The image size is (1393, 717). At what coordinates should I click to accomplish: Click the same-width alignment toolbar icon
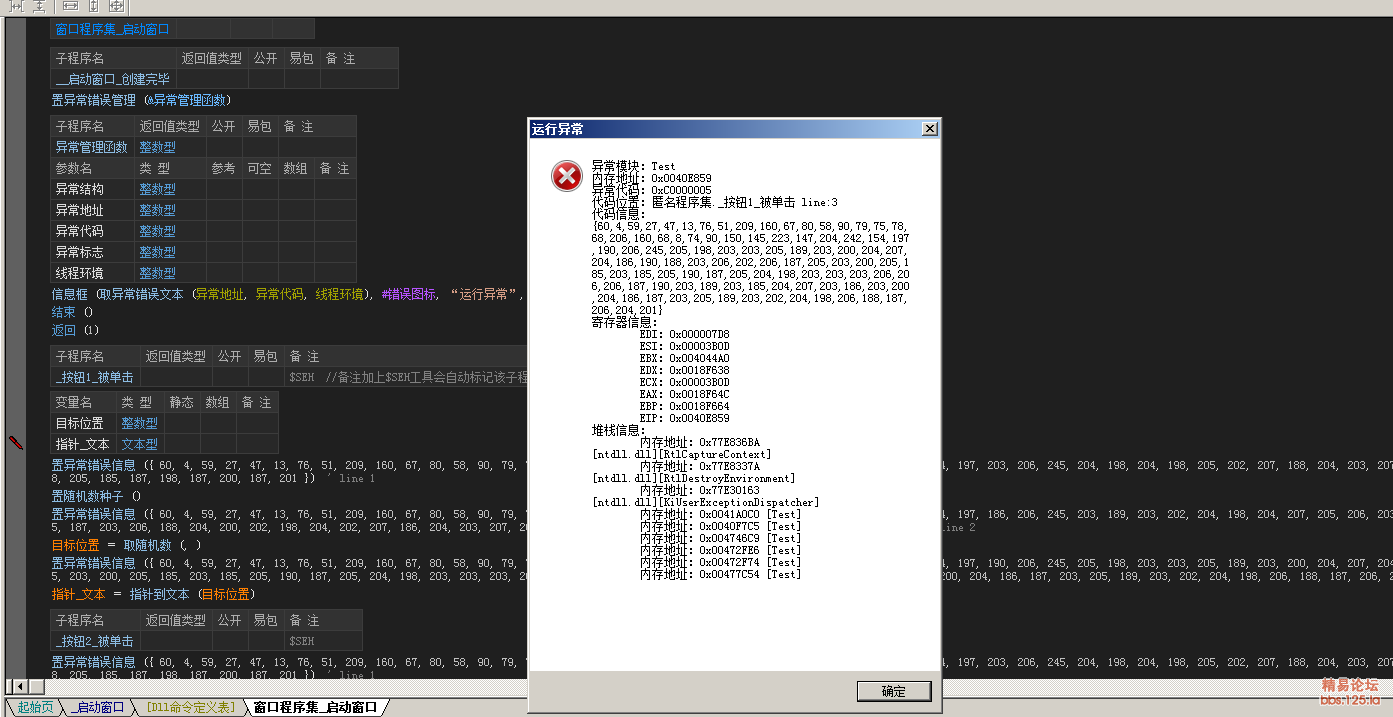(x=70, y=6)
